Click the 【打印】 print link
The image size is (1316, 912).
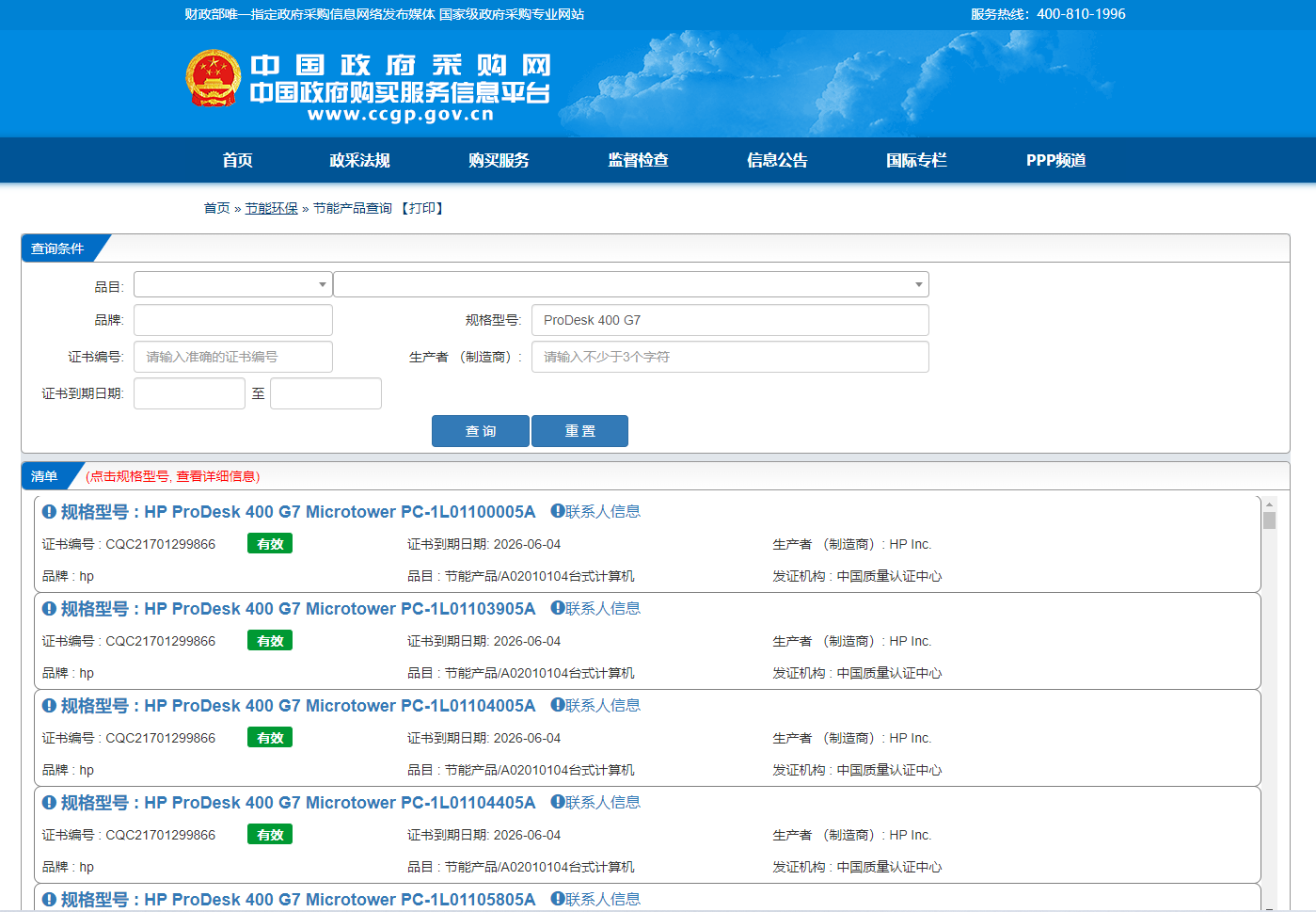(422, 208)
